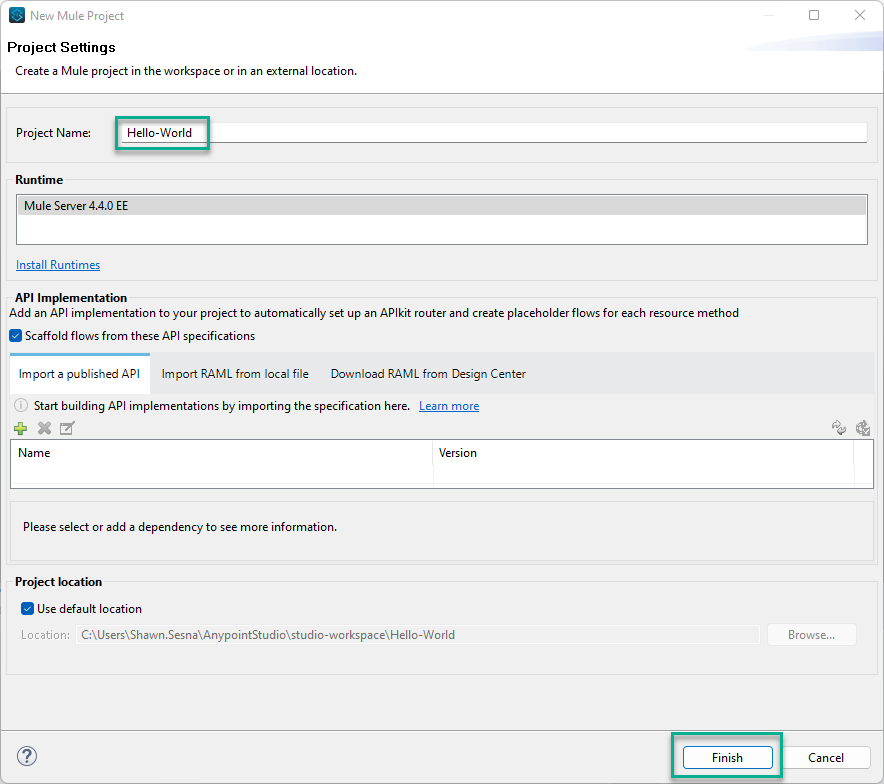This screenshot has height=784, width=884.
Task: Click the Install Runtimes link
Action: [x=58, y=265]
